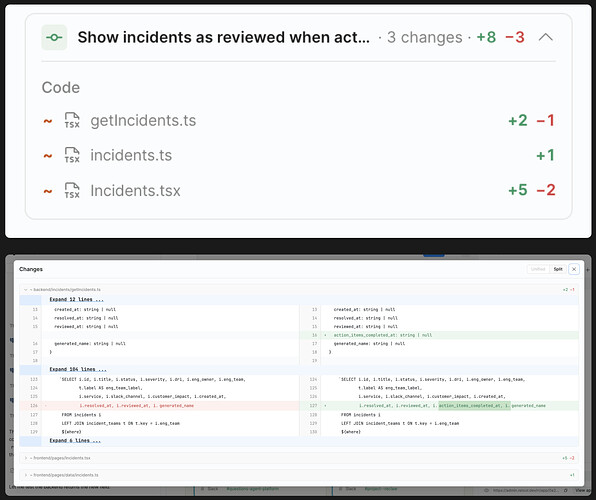Open the incidents.ts file row

(298, 156)
